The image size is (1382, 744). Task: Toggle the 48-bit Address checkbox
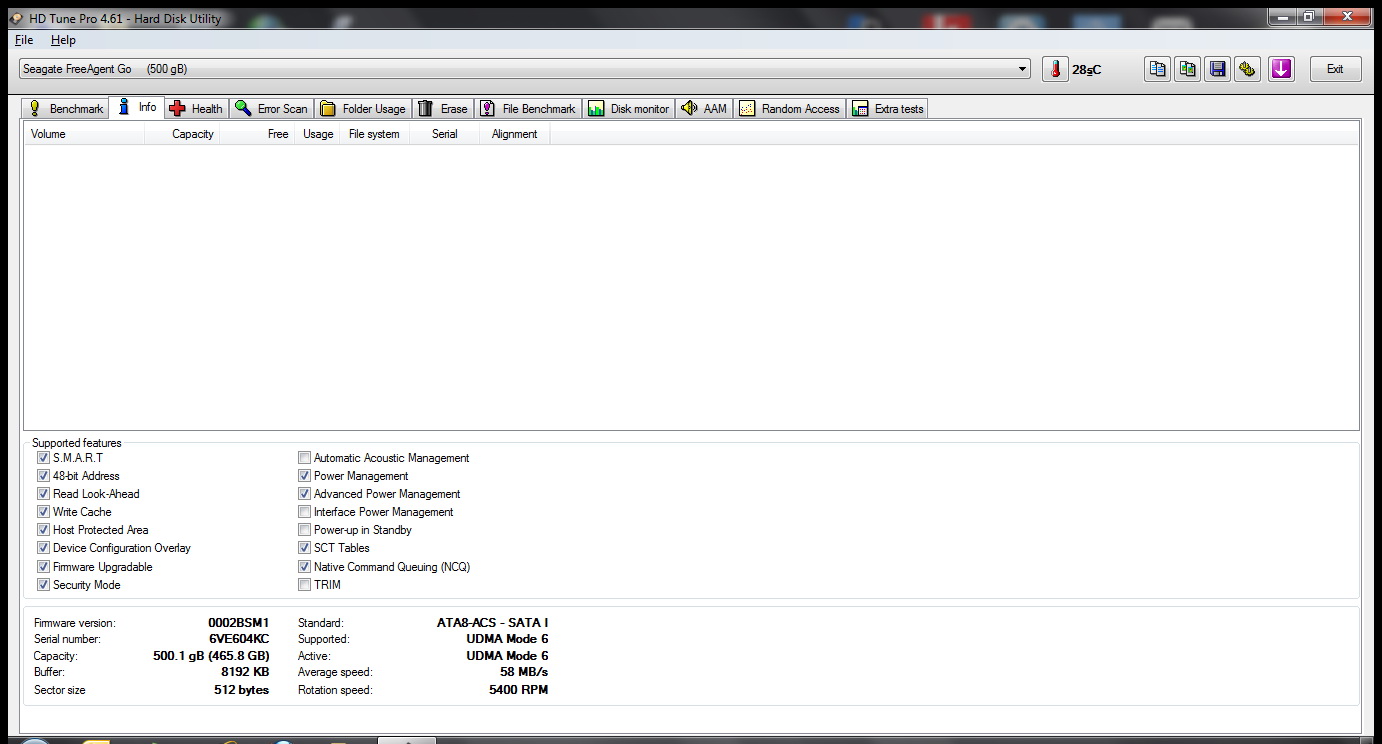(43, 476)
